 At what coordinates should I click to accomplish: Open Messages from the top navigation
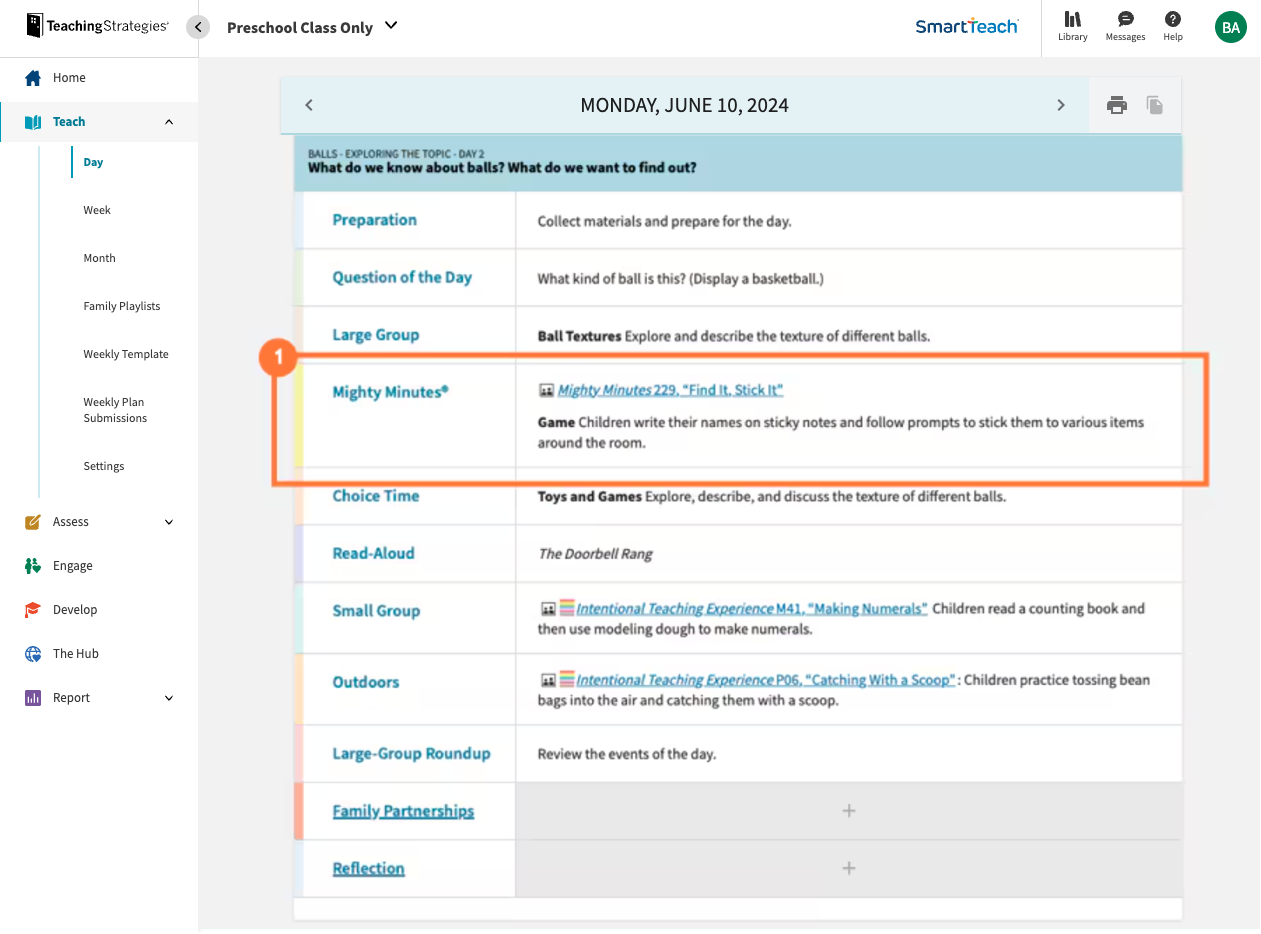pos(1124,27)
